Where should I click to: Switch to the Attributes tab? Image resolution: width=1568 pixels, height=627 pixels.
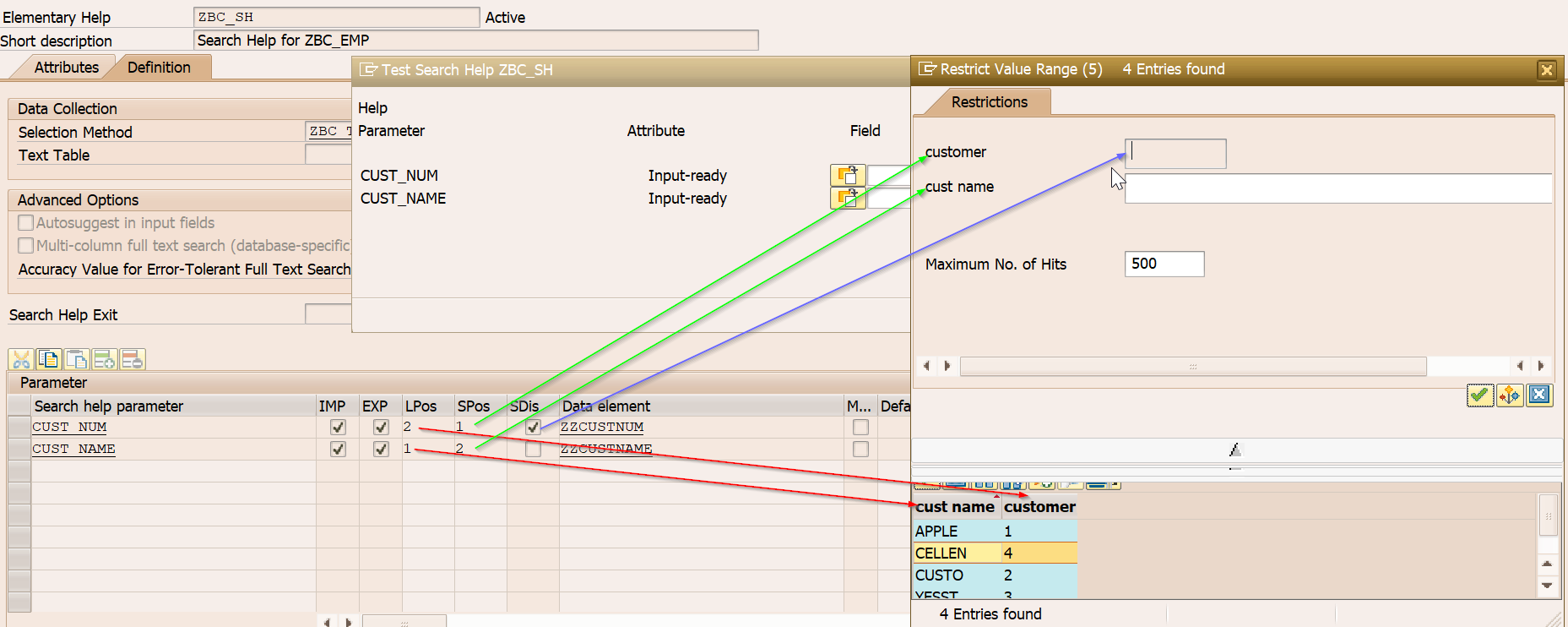click(x=66, y=68)
